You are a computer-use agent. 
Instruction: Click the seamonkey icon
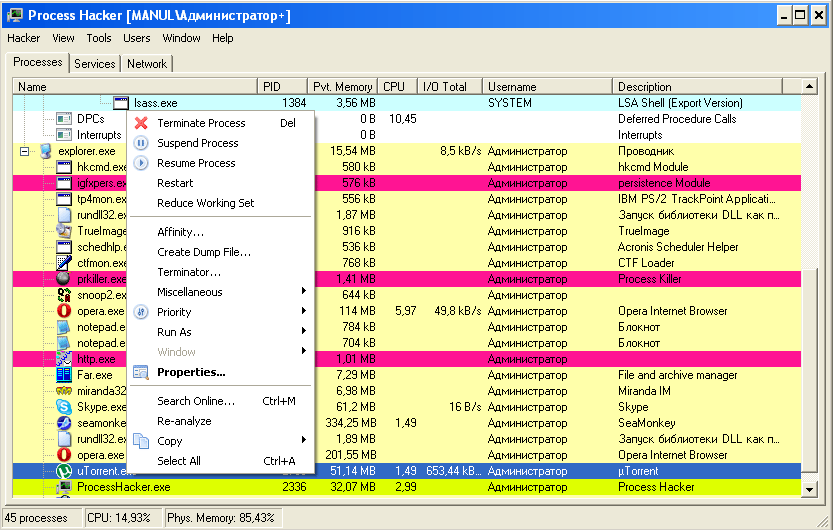64,423
